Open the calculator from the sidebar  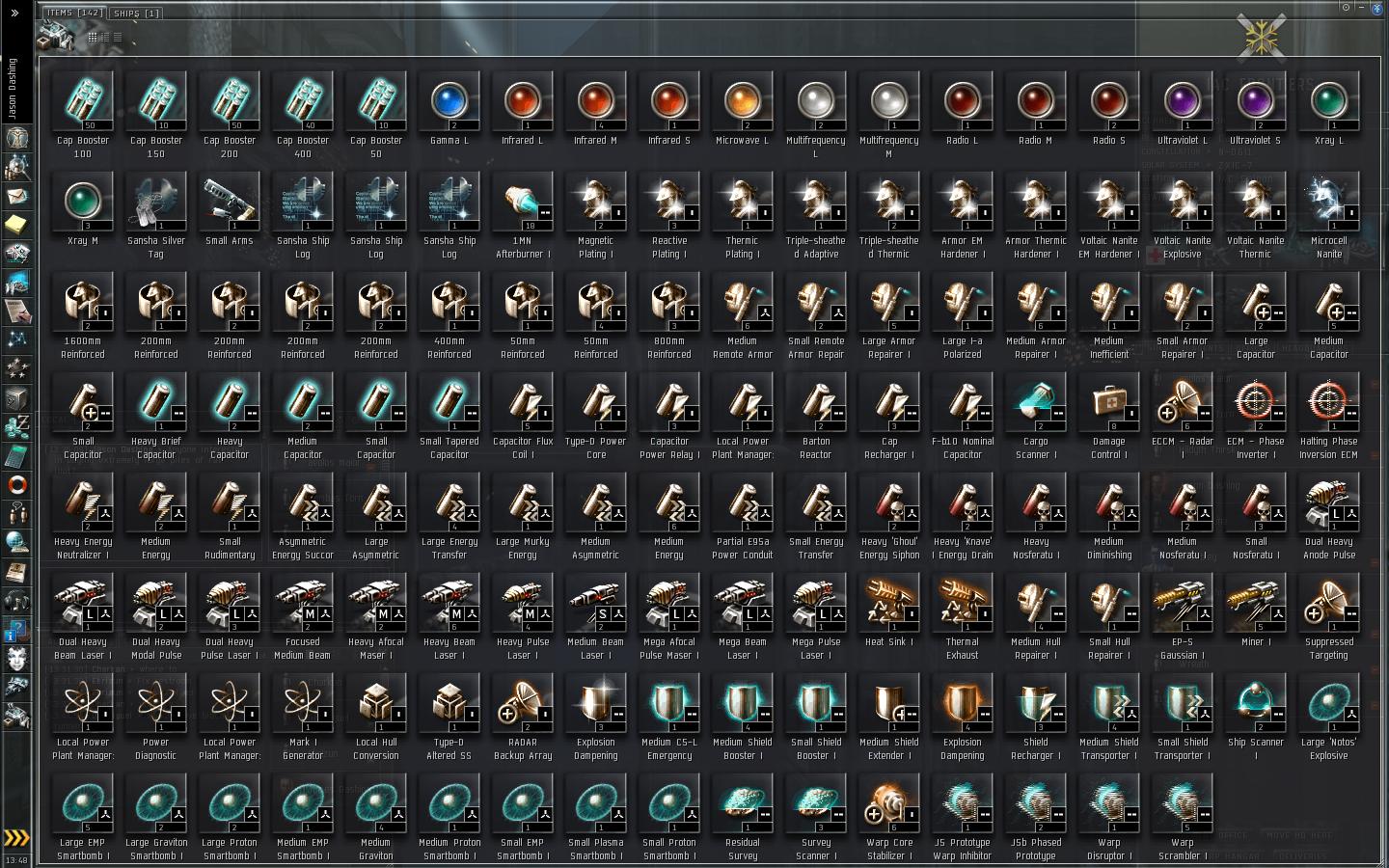[x=16, y=456]
